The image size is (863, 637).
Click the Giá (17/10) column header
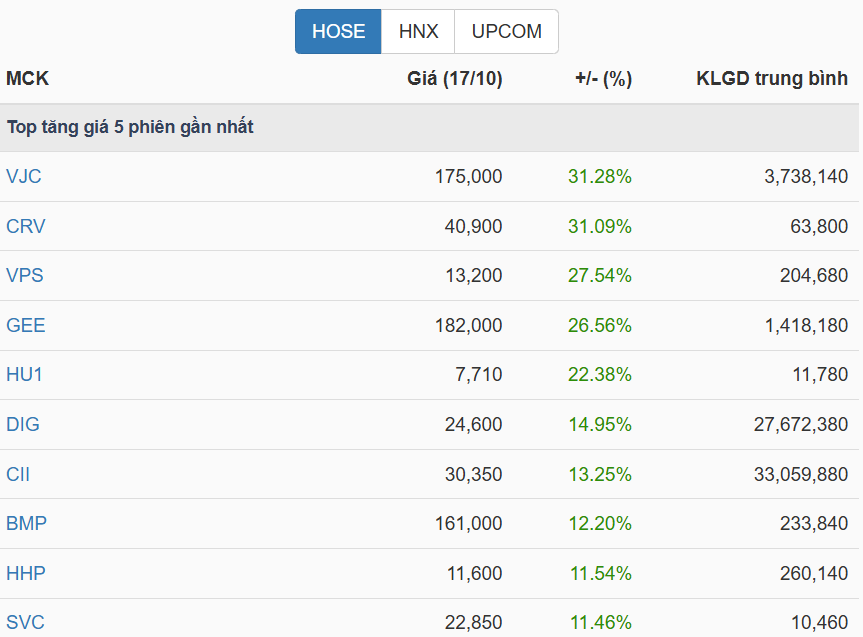coord(455,79)
